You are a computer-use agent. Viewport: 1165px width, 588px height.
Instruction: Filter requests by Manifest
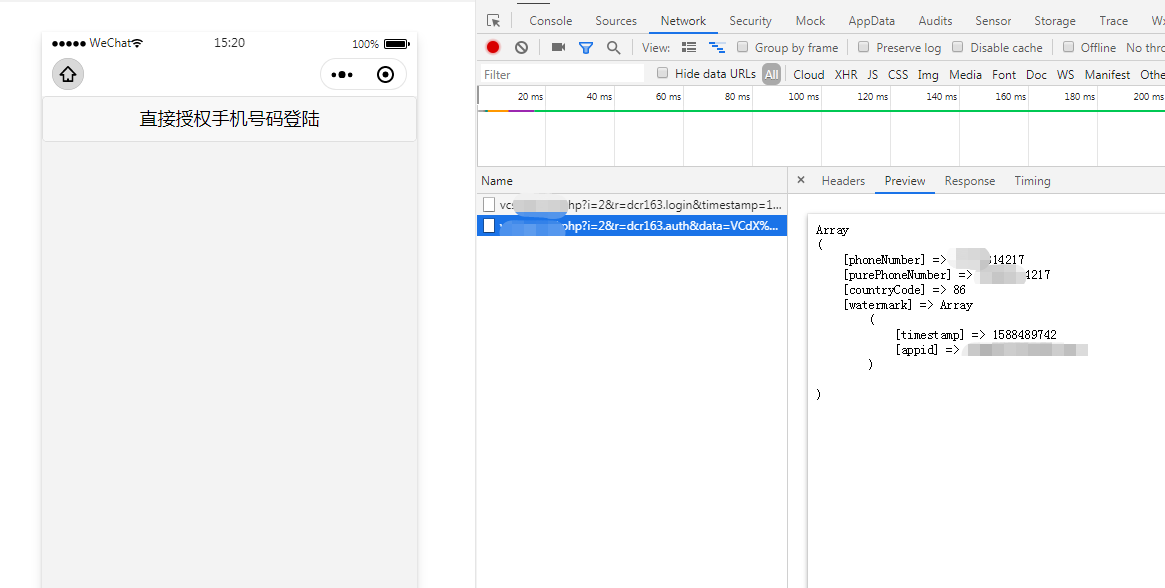coord(1107,74)
